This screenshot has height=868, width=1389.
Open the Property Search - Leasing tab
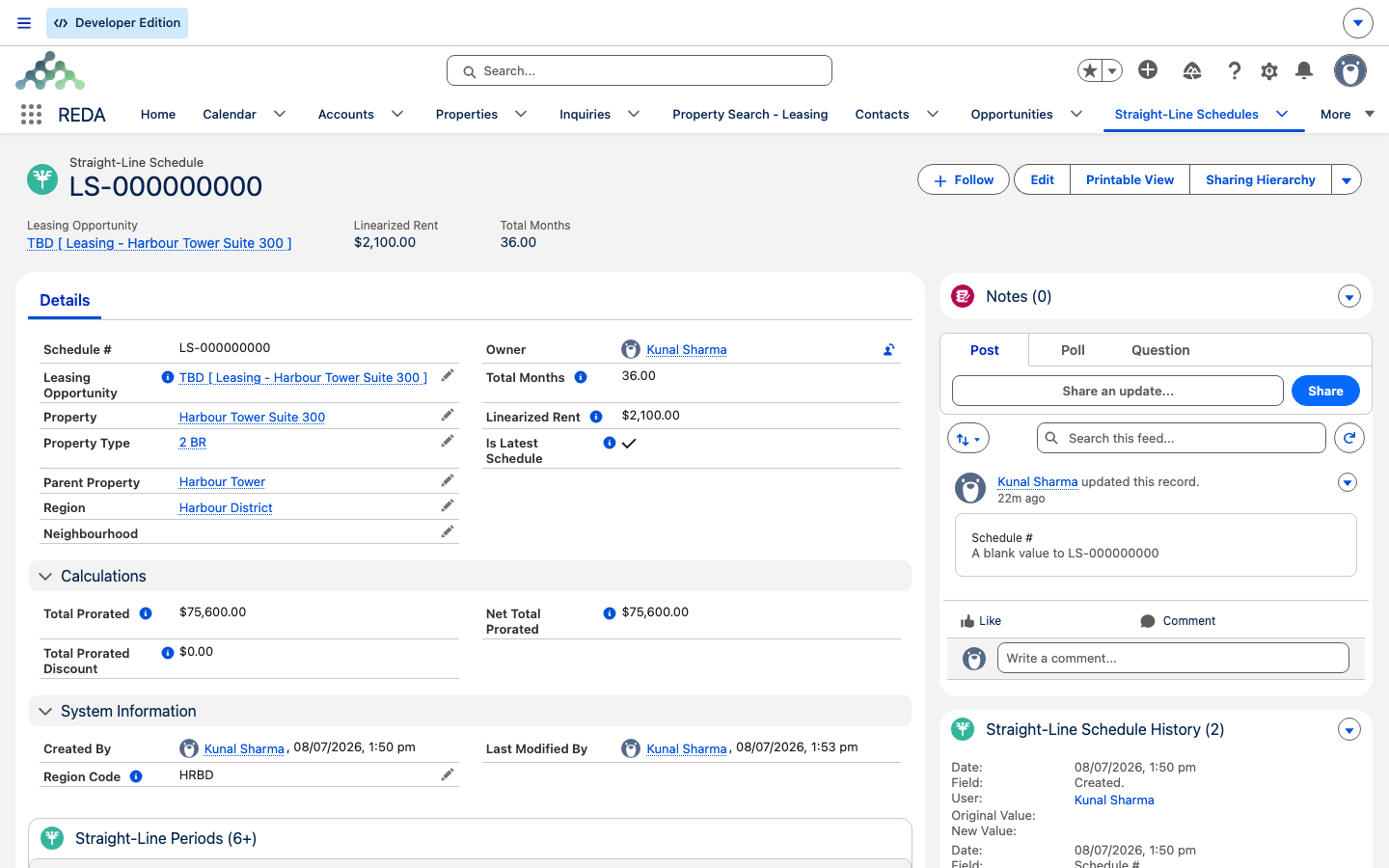point(750,114)
